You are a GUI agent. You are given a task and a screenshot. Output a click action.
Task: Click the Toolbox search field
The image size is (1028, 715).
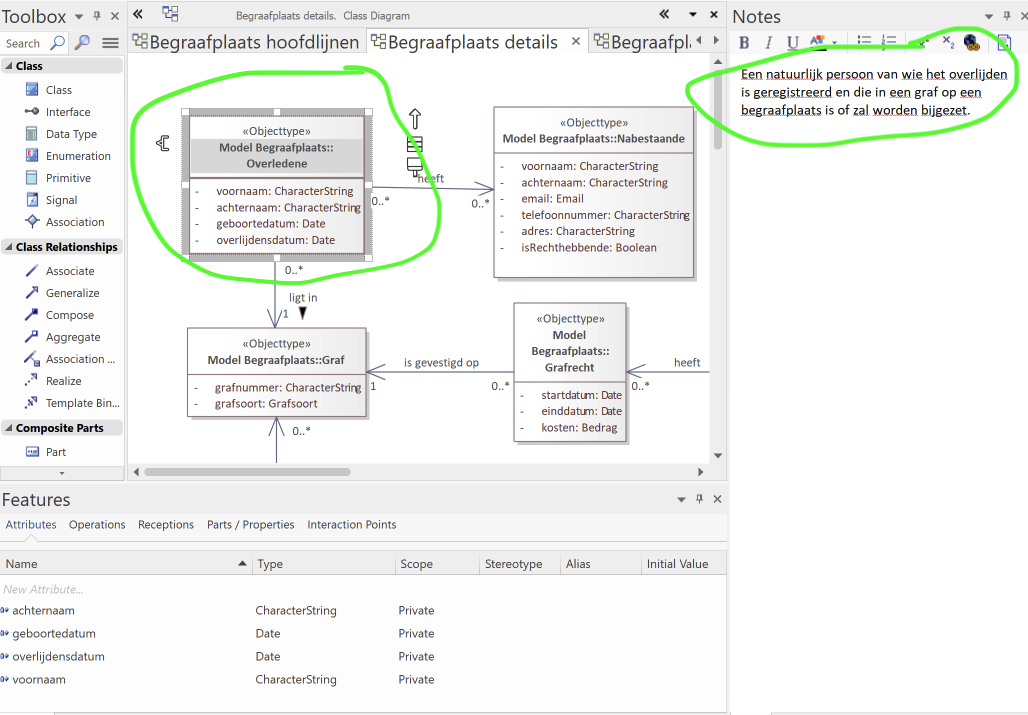tap(24, 43)
